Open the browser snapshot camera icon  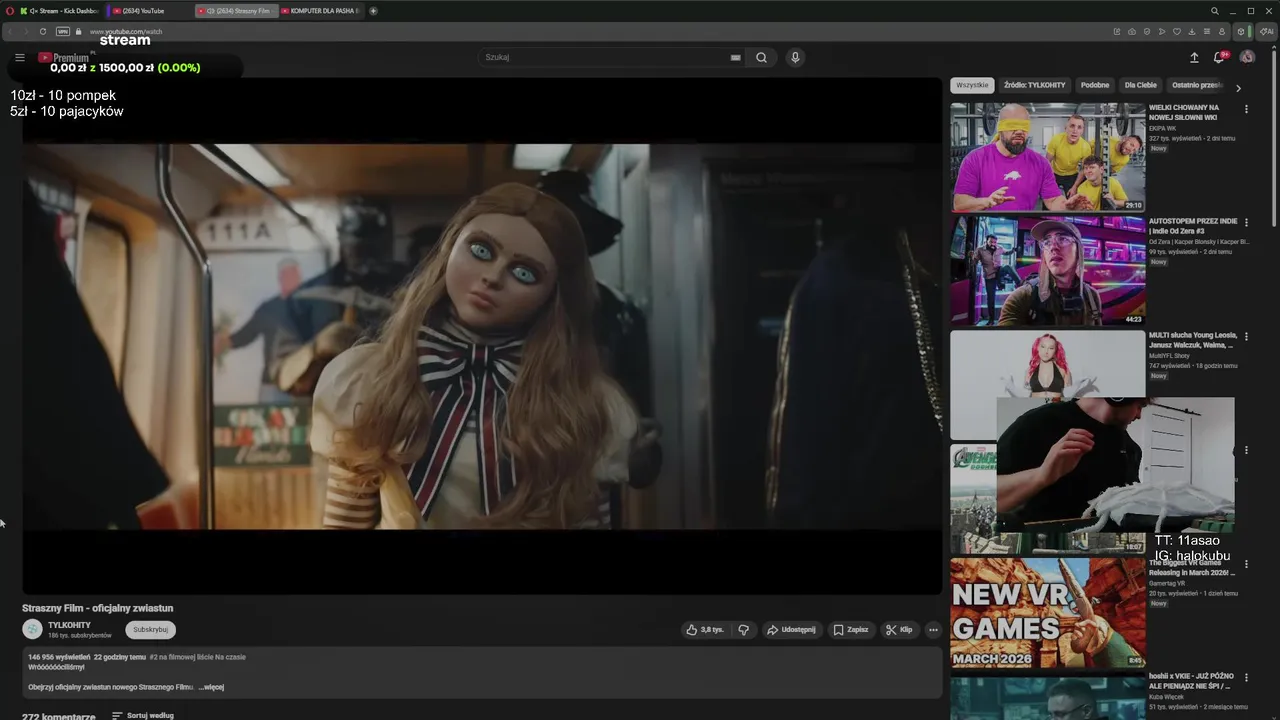pyautogui.click(x=1131, y=31)
